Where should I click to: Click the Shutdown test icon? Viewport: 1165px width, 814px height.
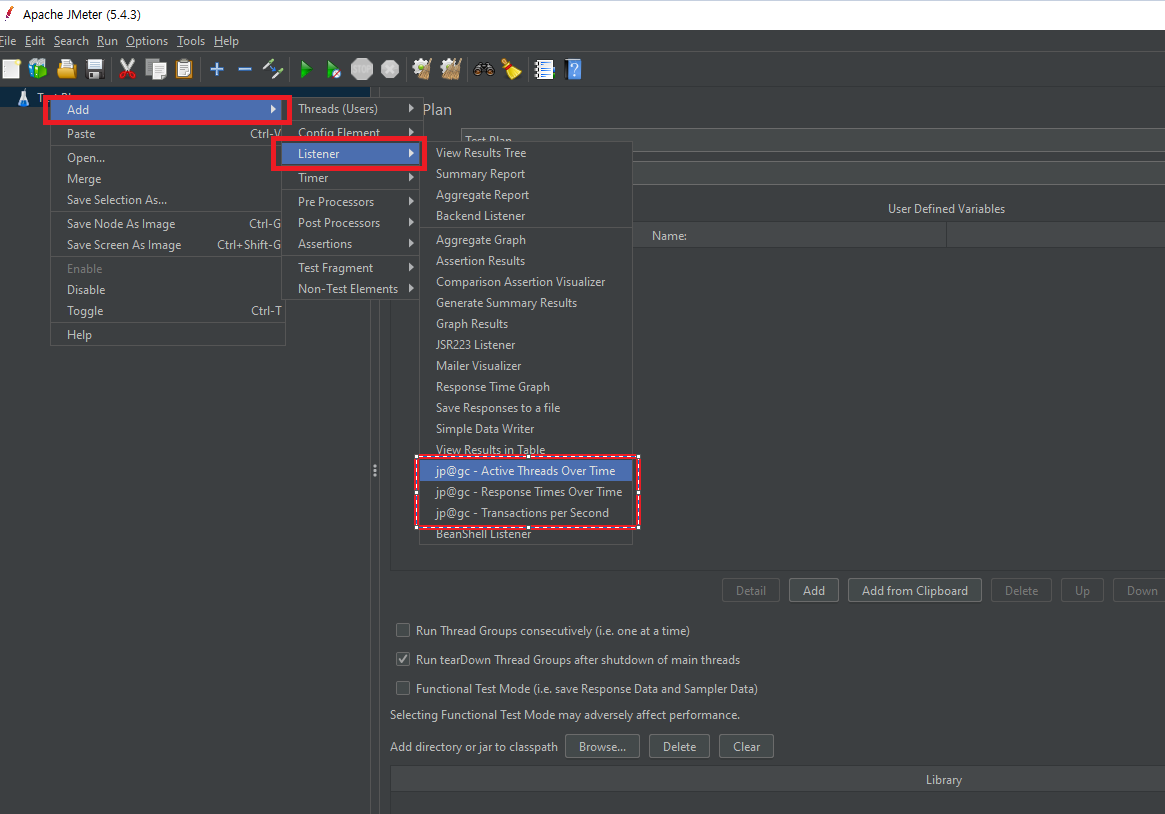[x=390, y=69]
